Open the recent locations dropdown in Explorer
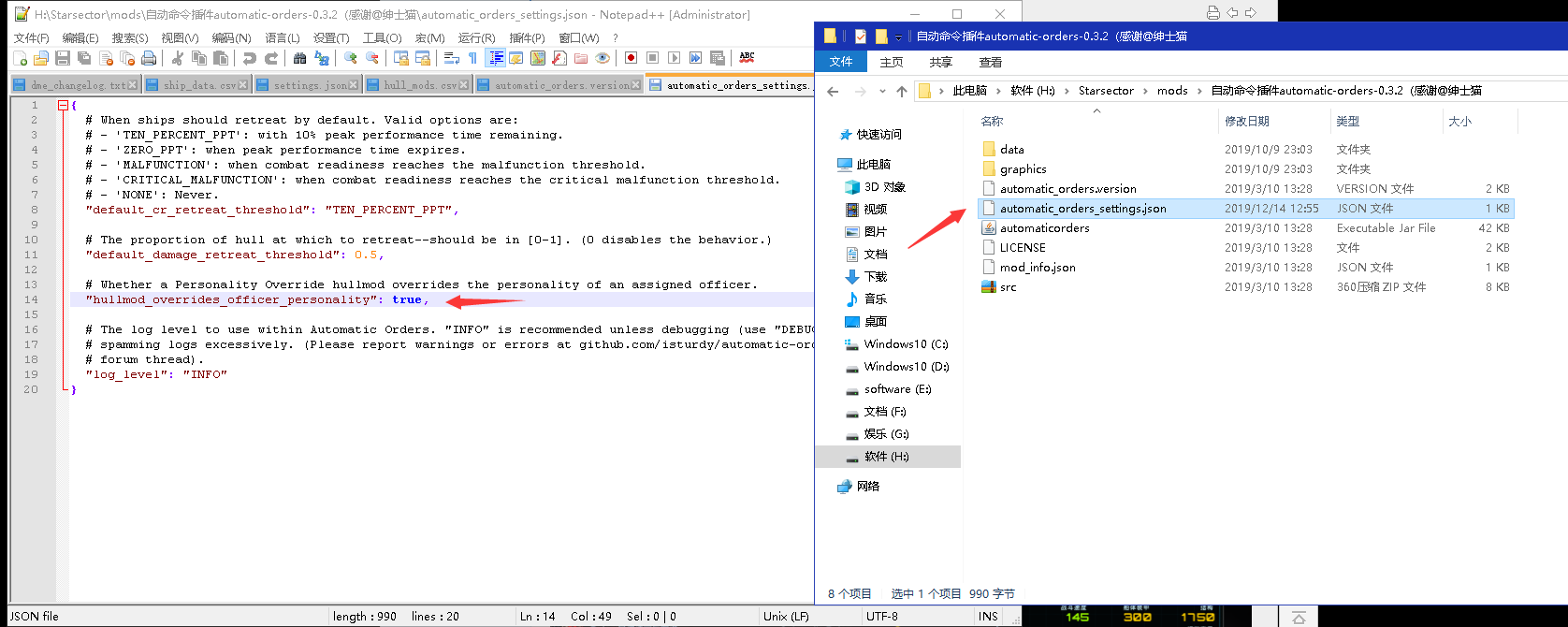This screenshot has height=627, width=1568. point(882,92)
